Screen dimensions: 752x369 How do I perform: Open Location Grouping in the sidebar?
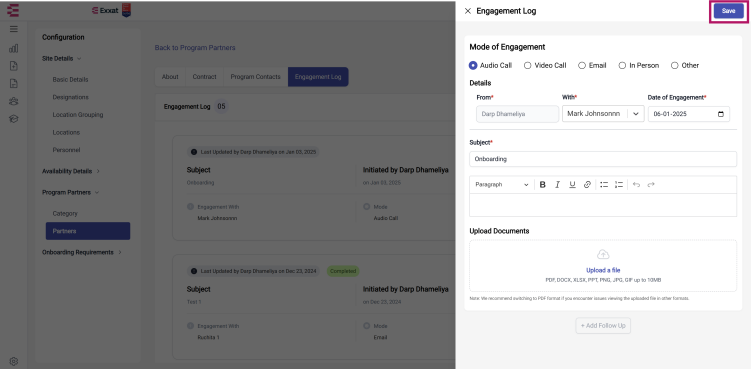78,115
